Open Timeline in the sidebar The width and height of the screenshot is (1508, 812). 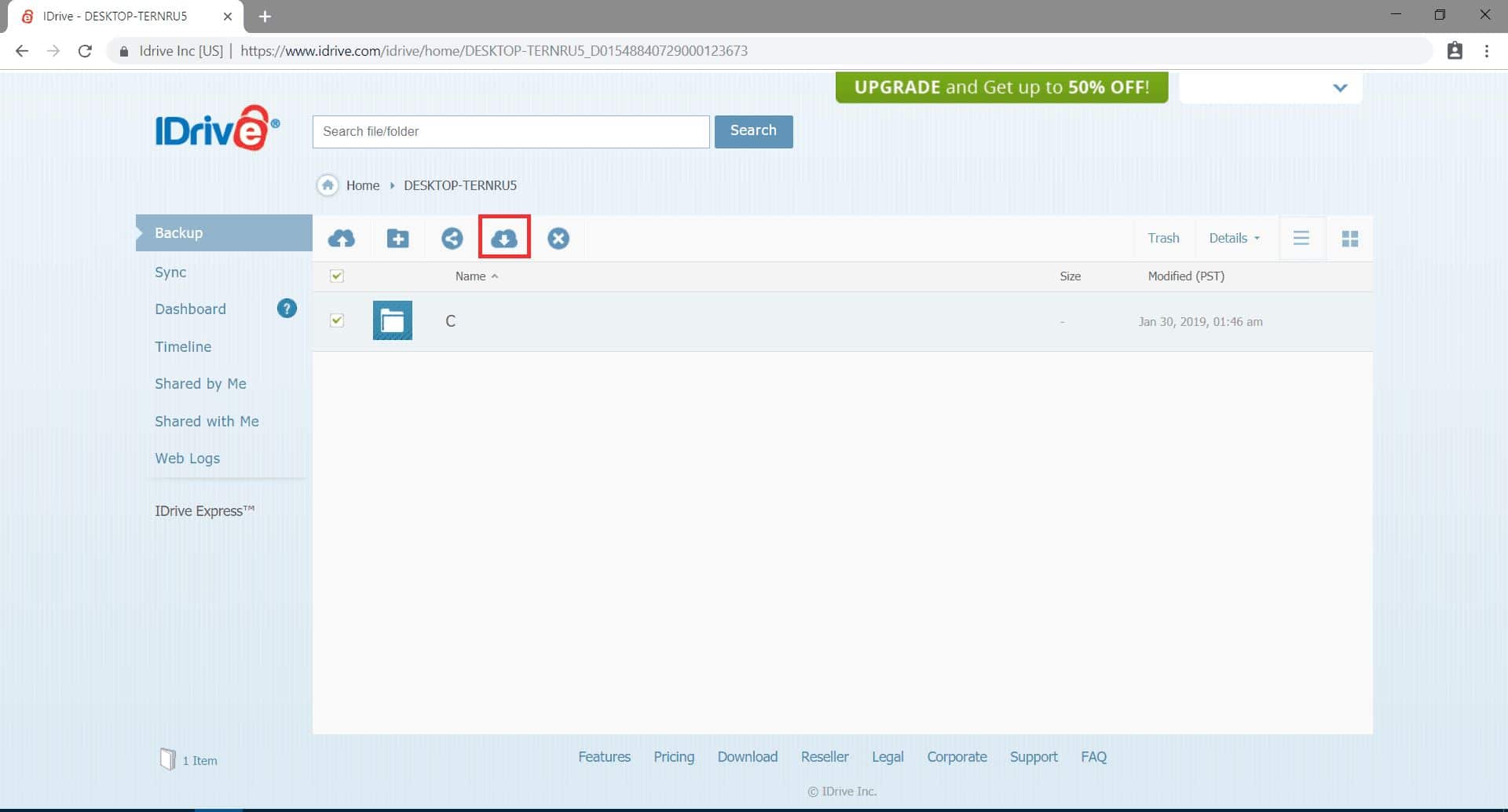183,346
